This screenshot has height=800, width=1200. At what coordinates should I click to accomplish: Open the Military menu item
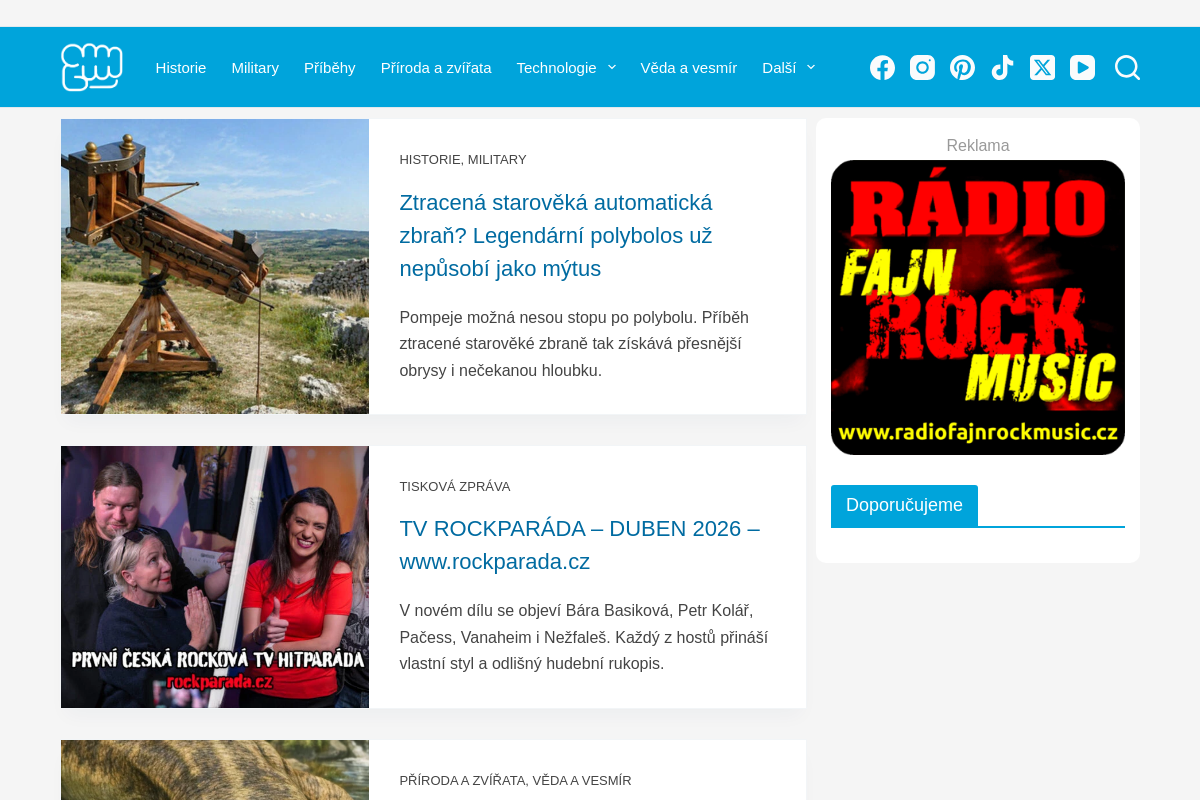[255, 67]
